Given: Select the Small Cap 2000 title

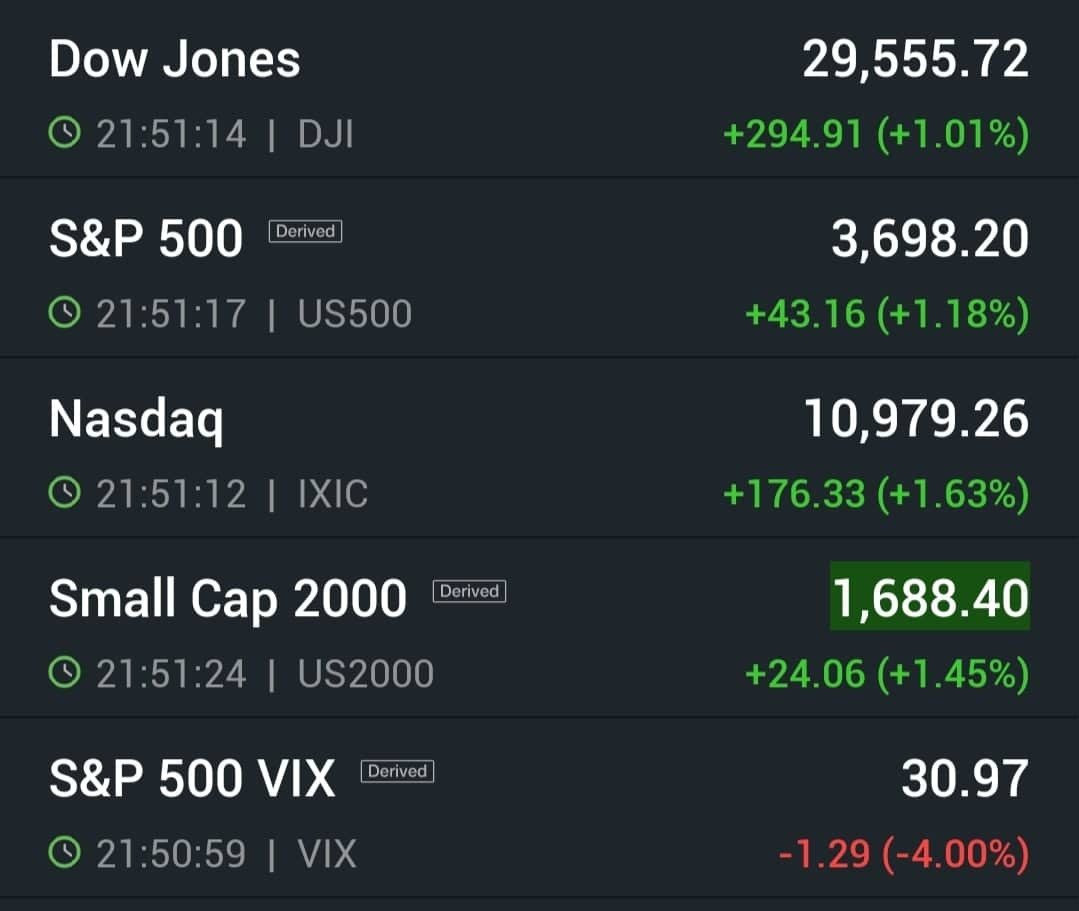Looking at the screenshot, I should [x=228, y=599].
